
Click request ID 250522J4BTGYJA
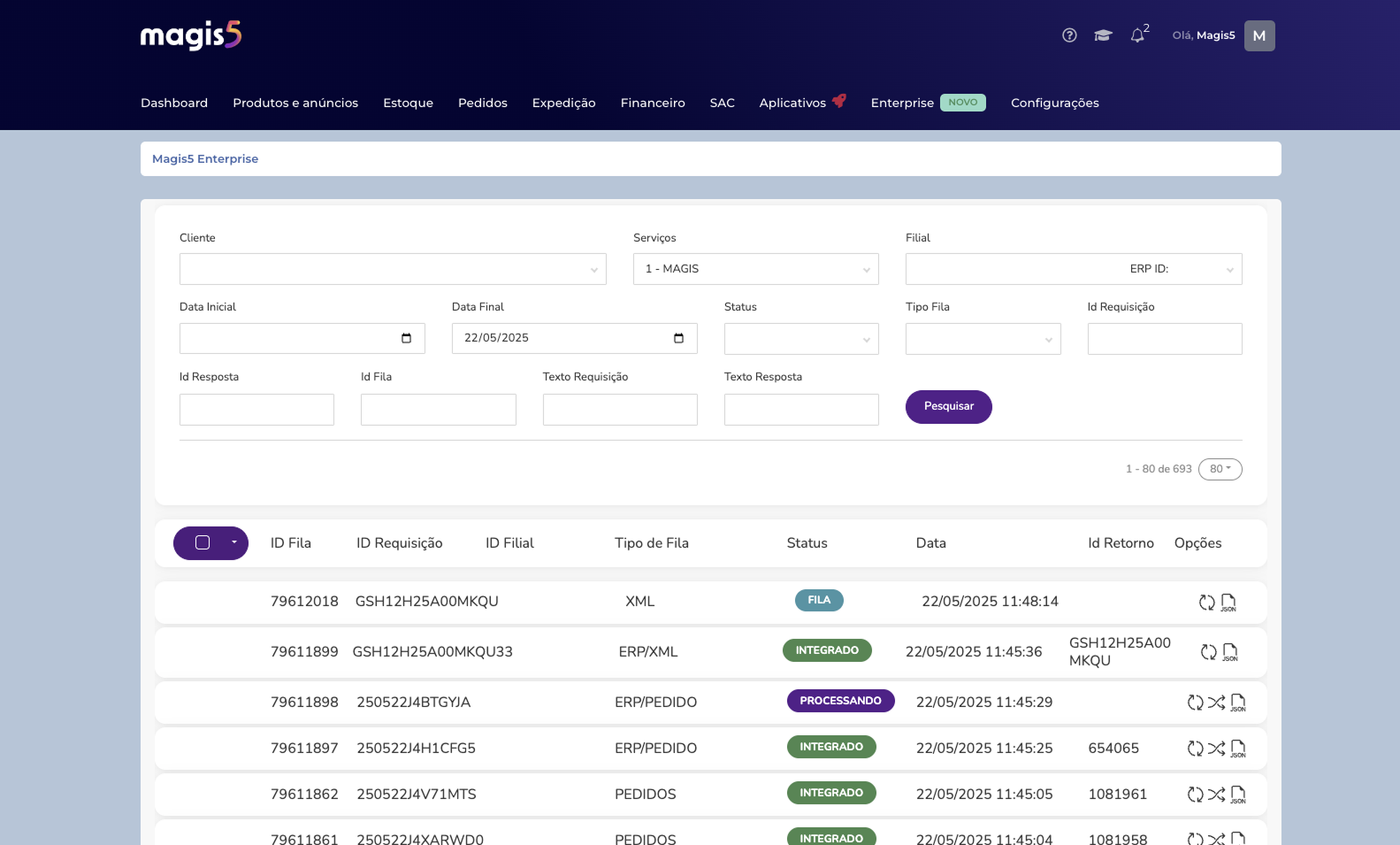[414, 703]
